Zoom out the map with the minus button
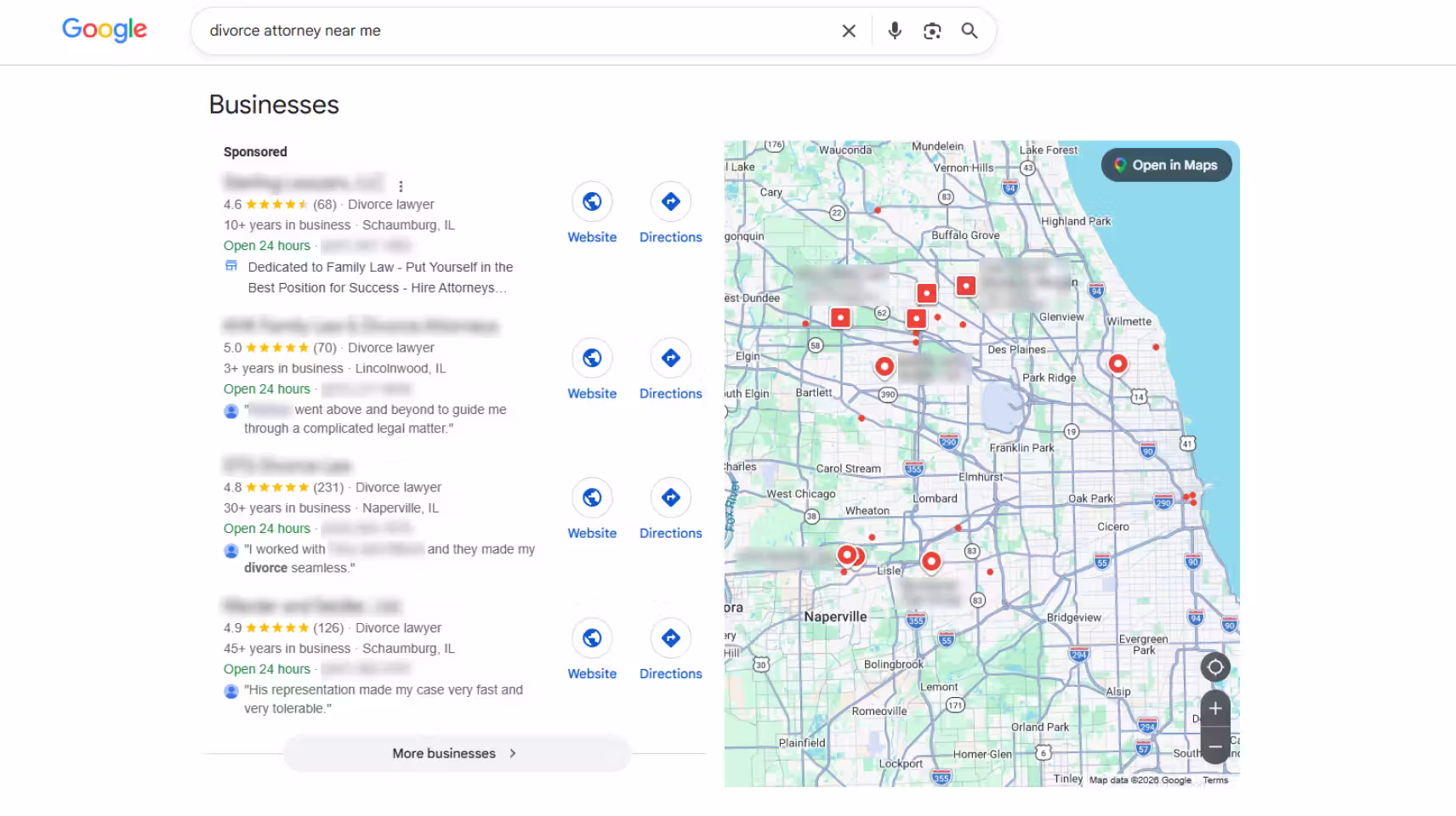Screen dimensions: 1456x816 [x=1215, y=745]
